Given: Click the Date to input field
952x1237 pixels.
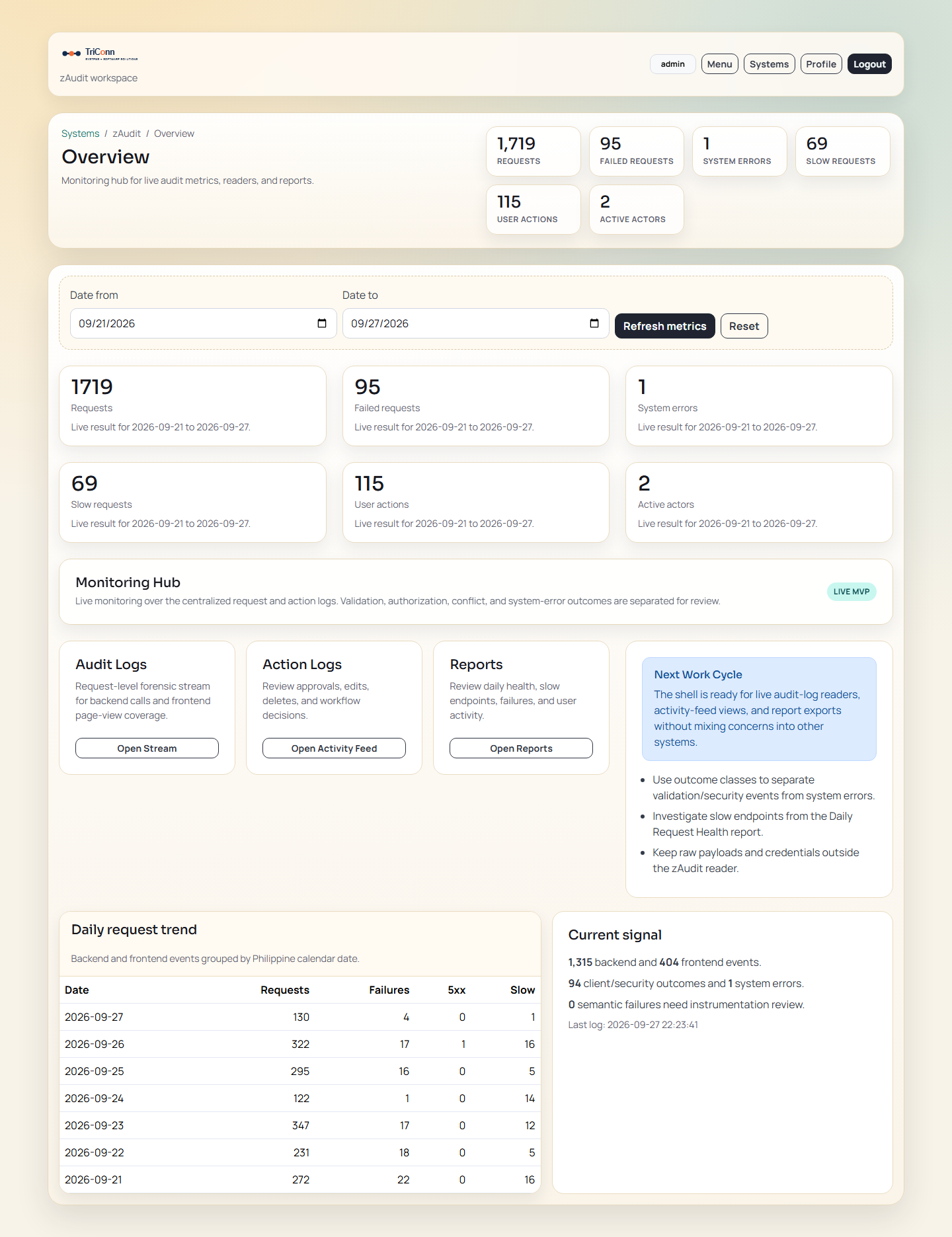Looking at the screenshot, I should 475,323.
